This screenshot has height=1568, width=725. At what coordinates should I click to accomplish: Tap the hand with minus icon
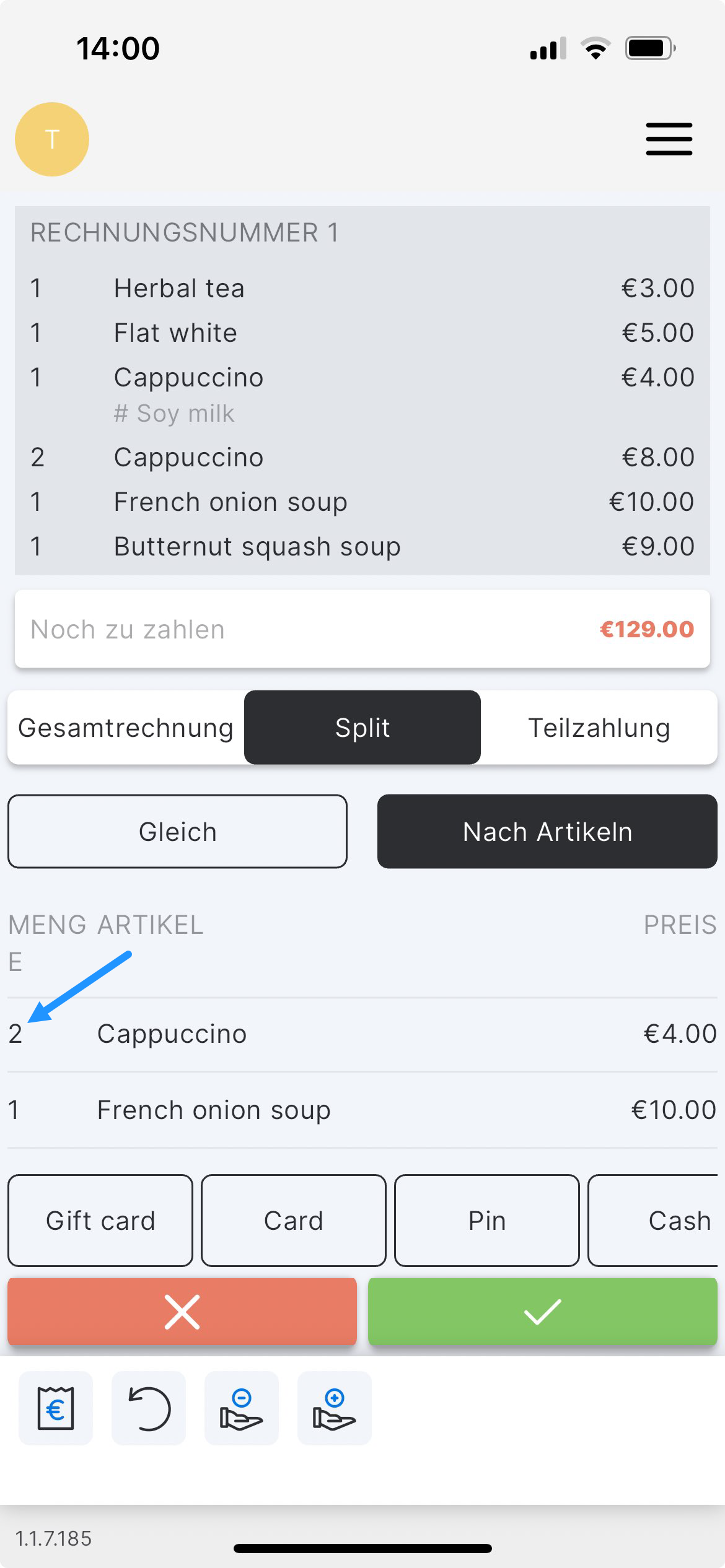point(242,1409)
